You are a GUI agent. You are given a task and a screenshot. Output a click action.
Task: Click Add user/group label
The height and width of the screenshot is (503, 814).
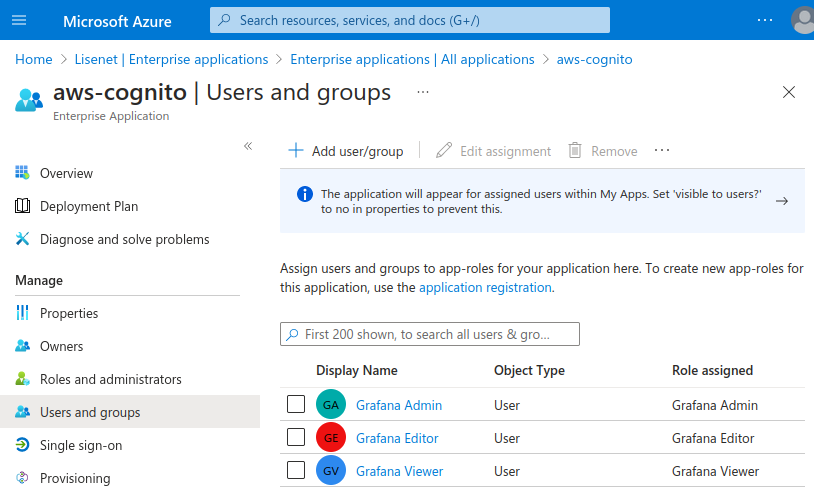pyautogui.click(x=357, y=151)
